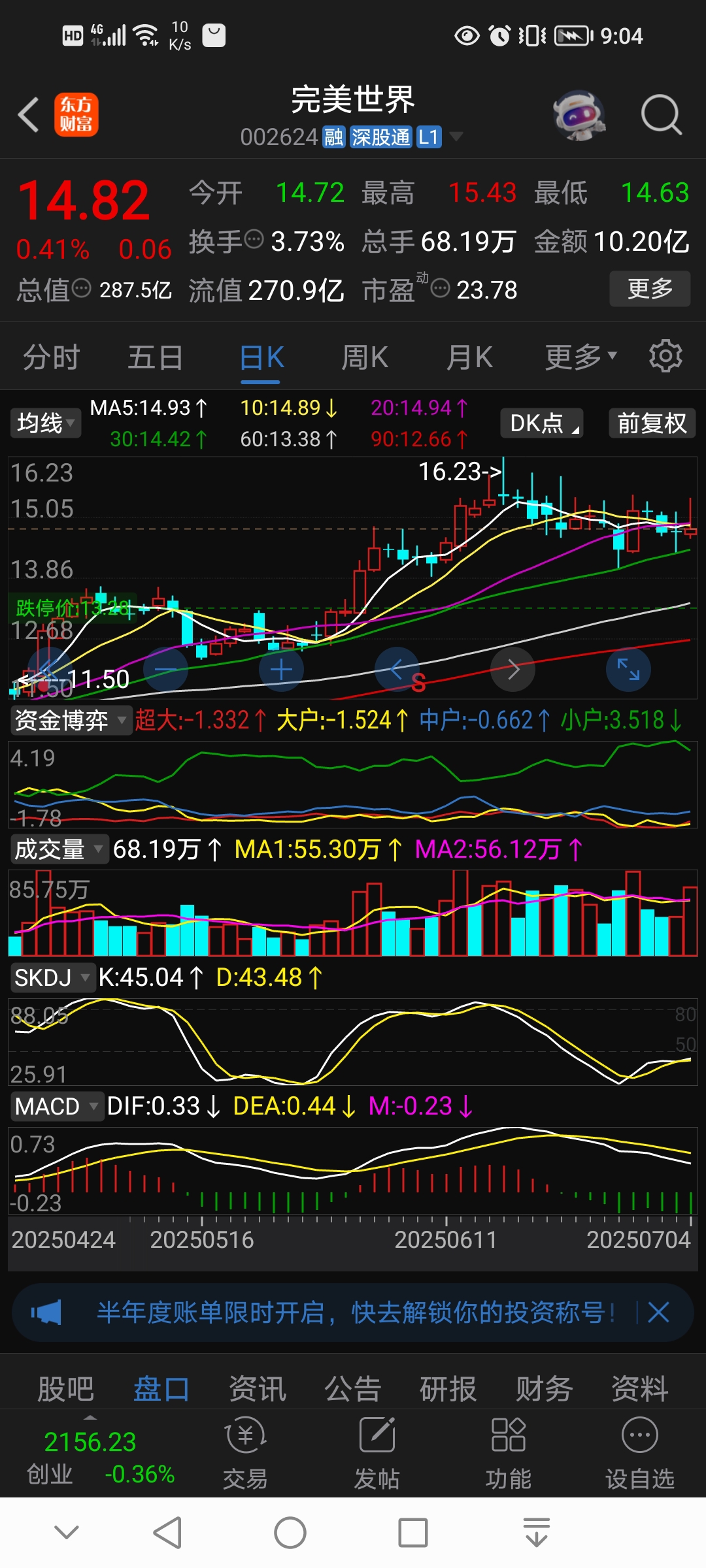Tap the info icon next to 市盈
706x1568 pixels.
click(440, 287)
